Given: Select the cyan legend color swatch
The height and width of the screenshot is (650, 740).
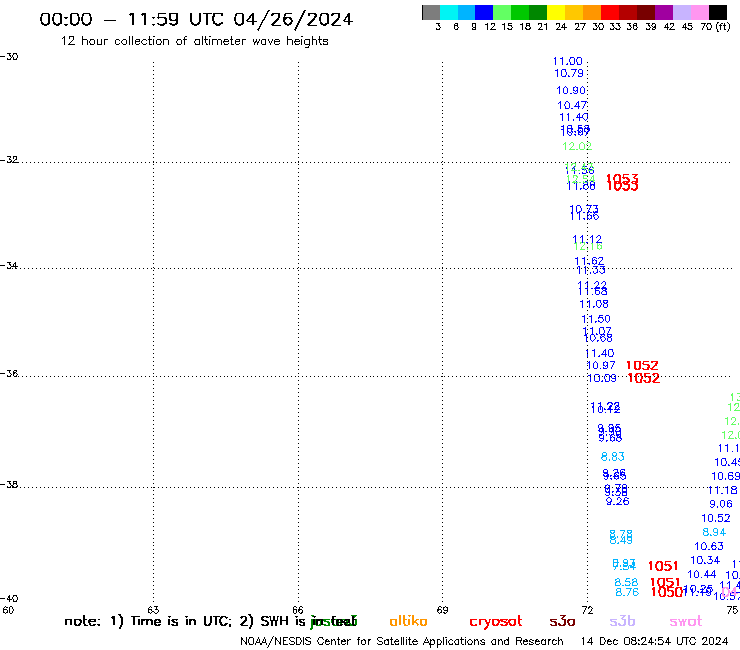Looking at the screenshot, I should pyautogui.click(x=448, y=12).
